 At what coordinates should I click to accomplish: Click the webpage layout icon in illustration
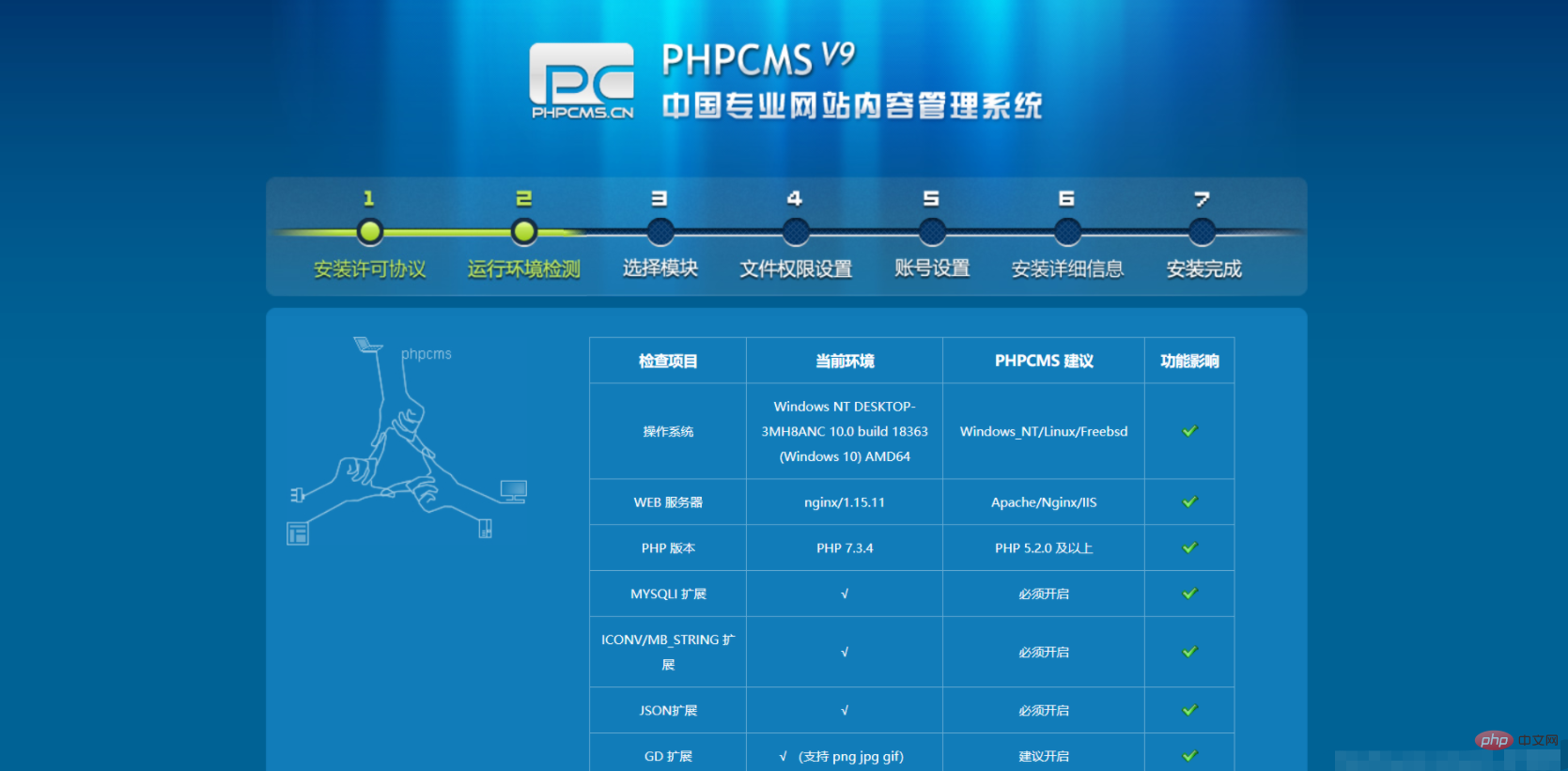coord(298,533)
